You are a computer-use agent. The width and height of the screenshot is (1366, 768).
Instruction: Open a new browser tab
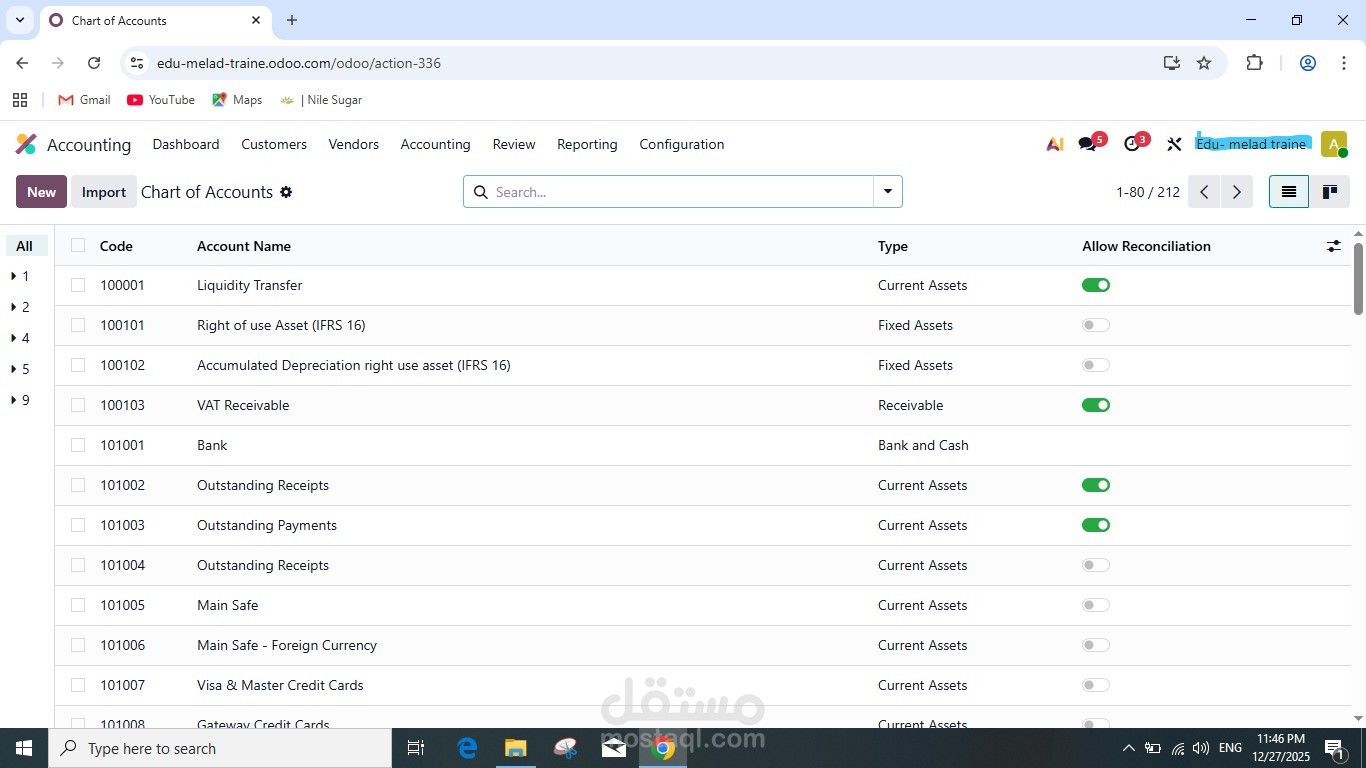click(x=292, y=20)
